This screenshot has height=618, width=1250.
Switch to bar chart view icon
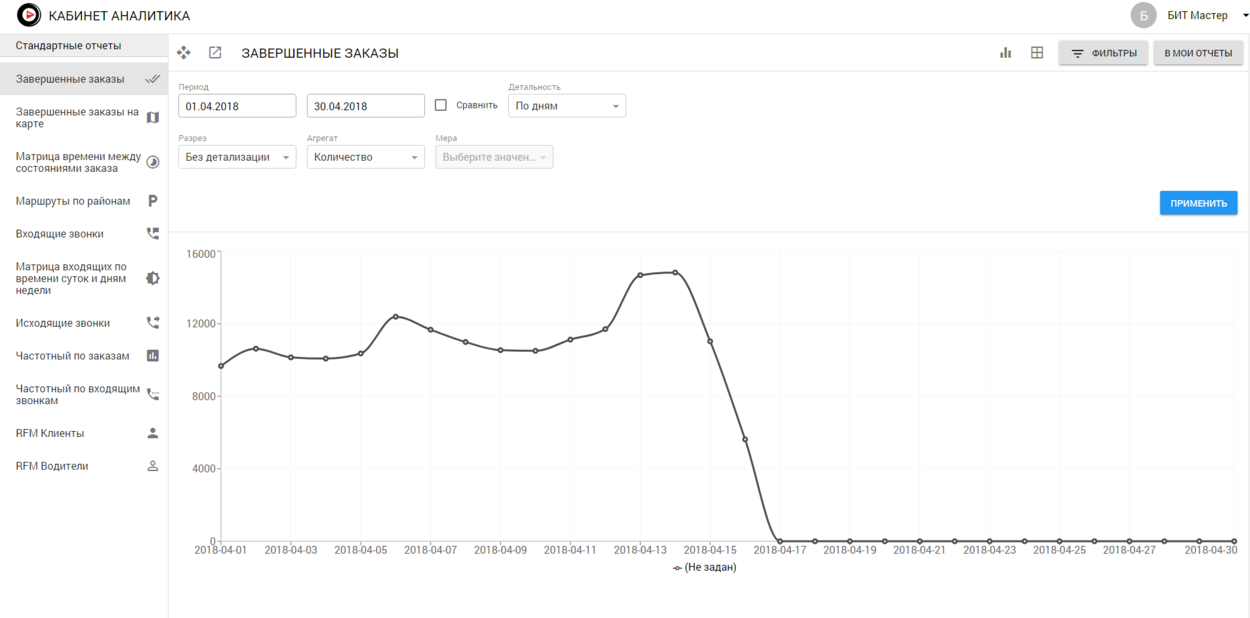1006,53
